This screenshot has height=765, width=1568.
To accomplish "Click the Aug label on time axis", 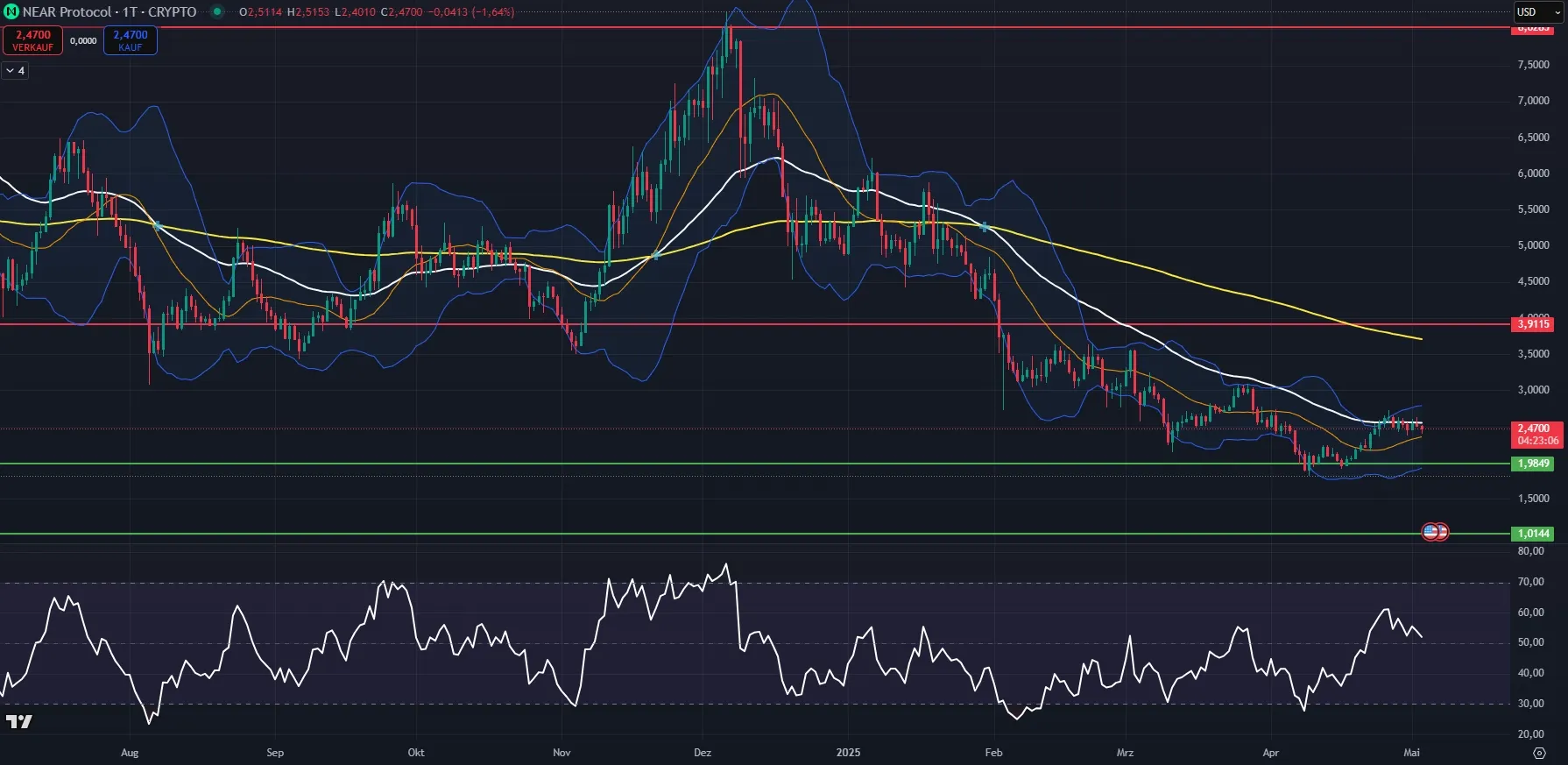I will [130, 753].
